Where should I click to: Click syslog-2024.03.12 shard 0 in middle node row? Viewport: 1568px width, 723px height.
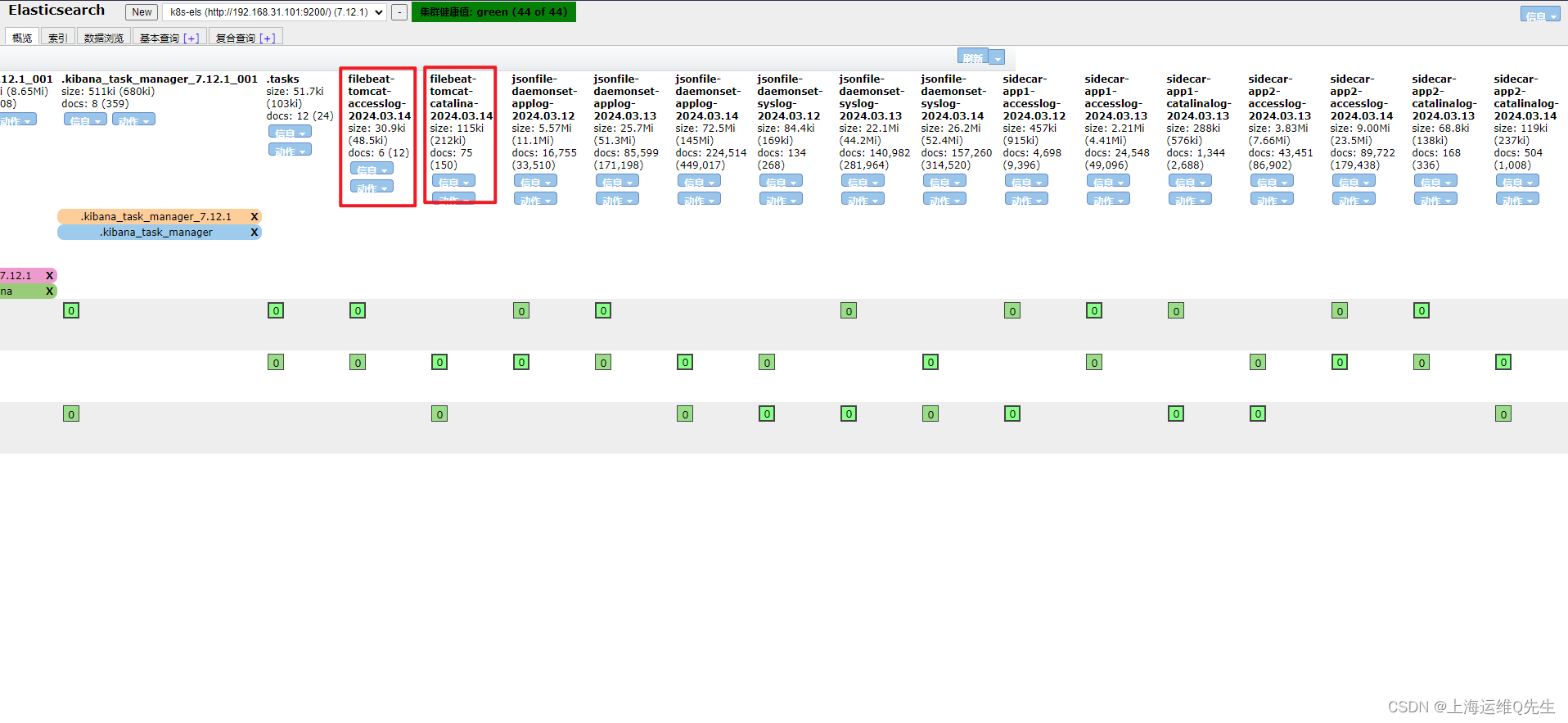(767, 362)
